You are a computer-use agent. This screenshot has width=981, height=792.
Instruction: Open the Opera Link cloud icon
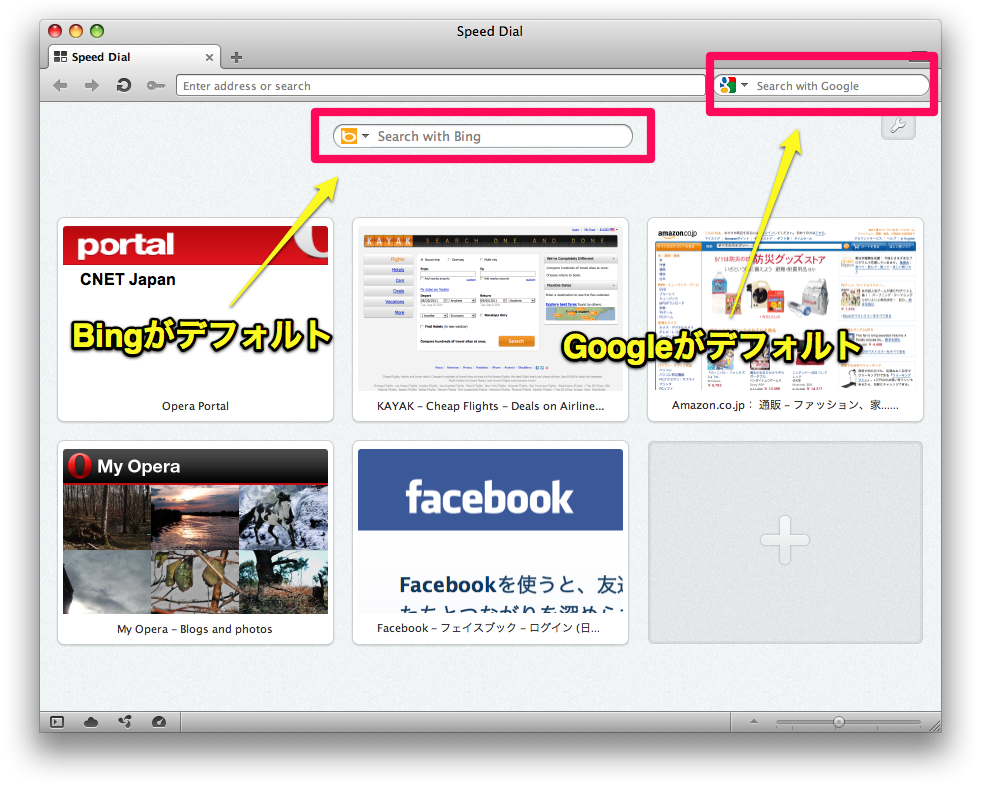(91, 723)
